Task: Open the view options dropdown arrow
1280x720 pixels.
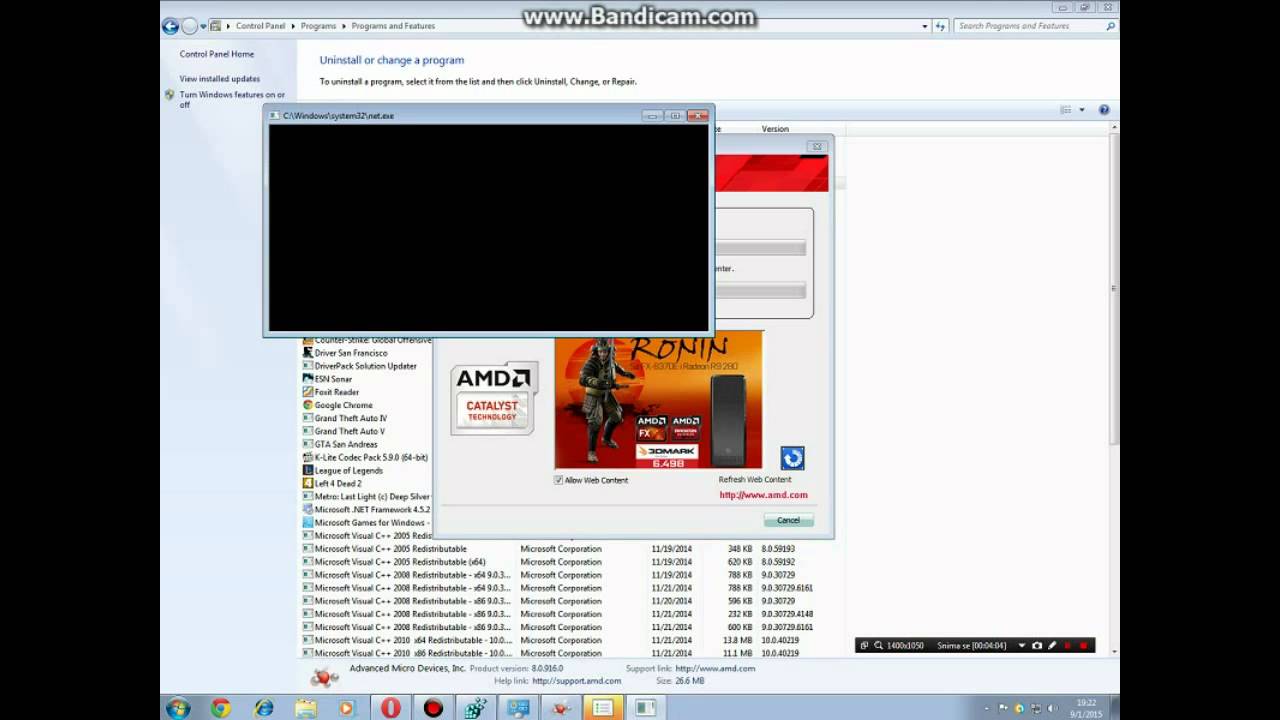Action: click(1081, 110)
